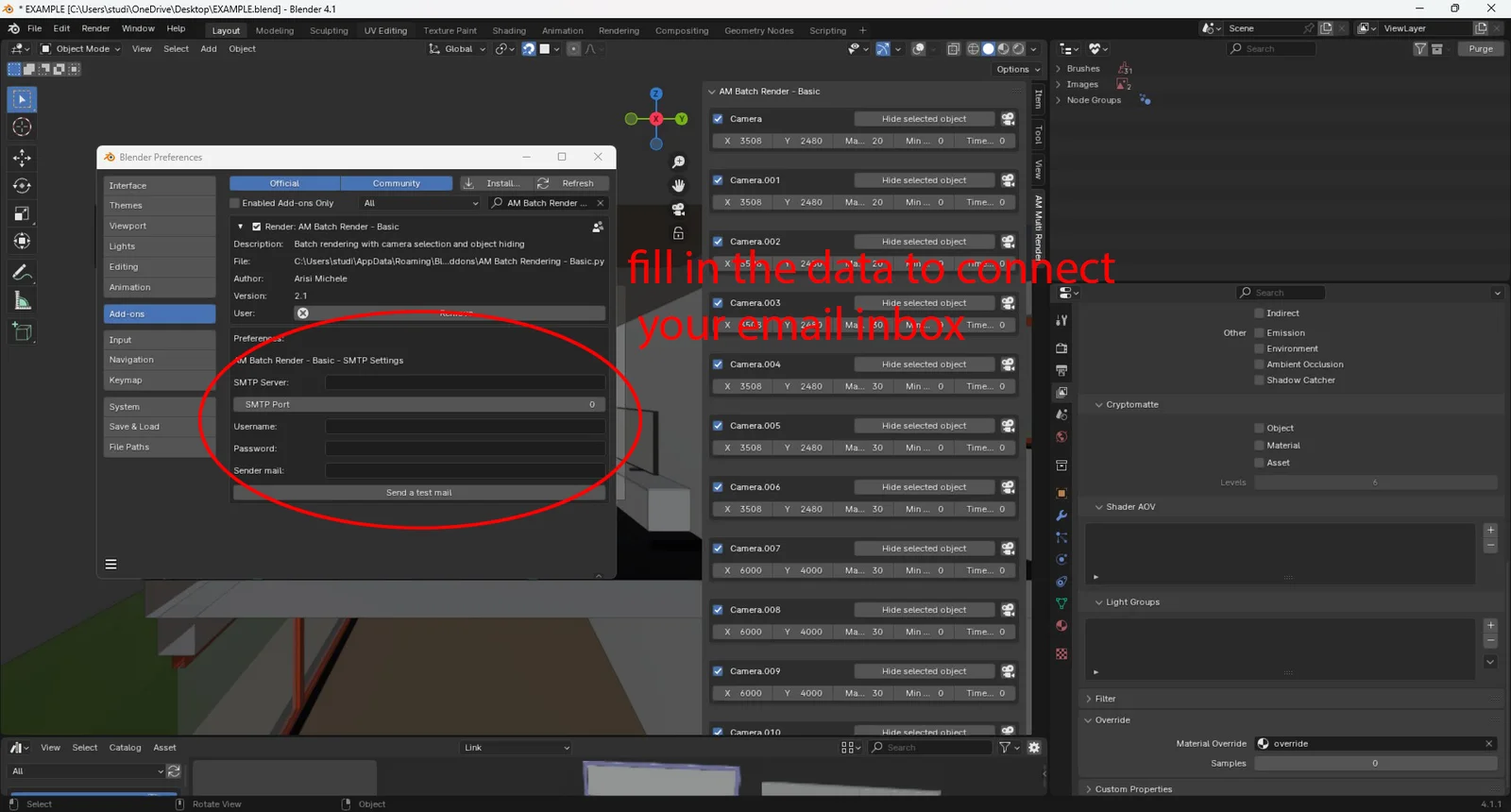
Task: Uncheck the Camera render checkbox
Action: [x=718, y=119]
